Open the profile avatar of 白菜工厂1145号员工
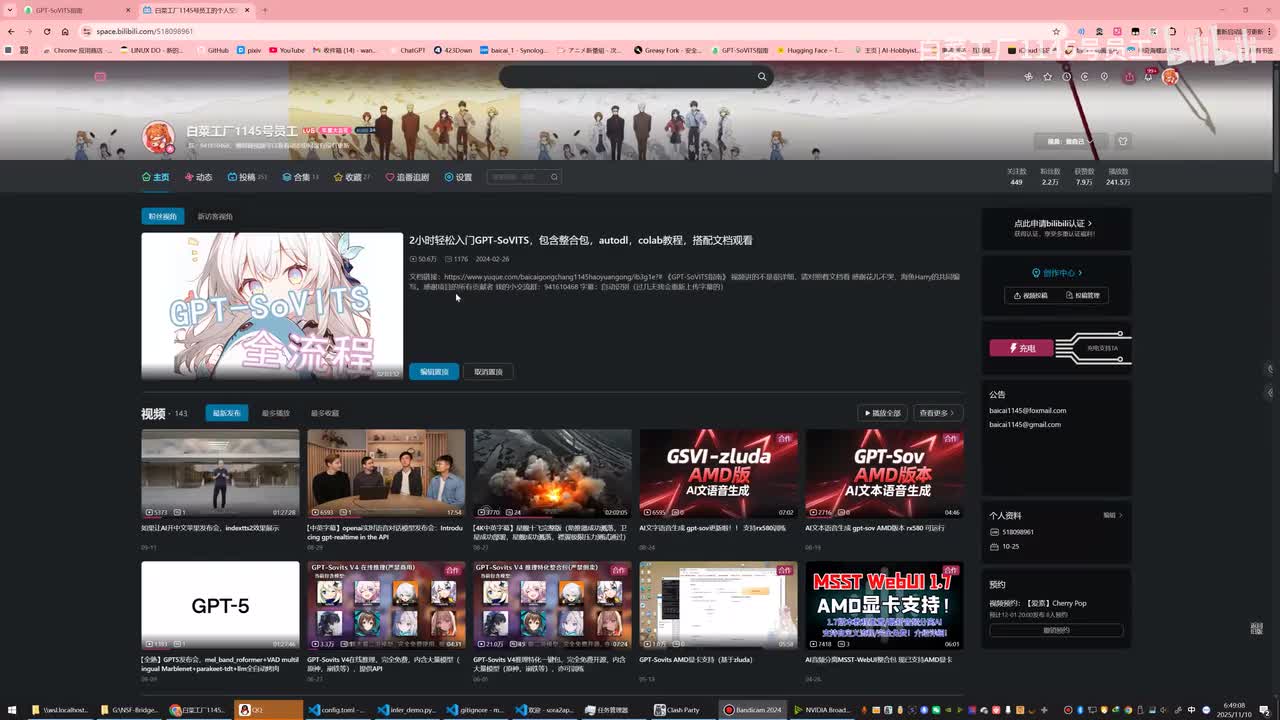The image size is (1280, 720). (158, 138)
